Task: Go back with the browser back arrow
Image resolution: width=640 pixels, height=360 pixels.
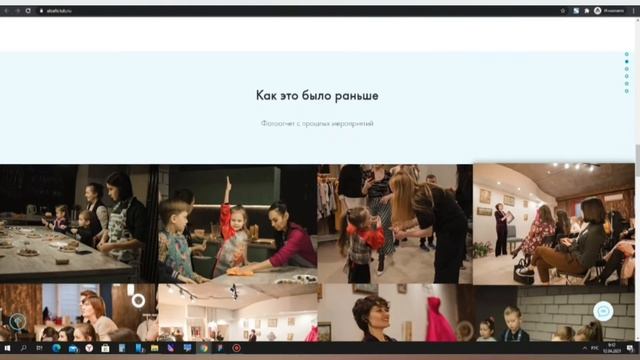Action: [x=7, y=11]
